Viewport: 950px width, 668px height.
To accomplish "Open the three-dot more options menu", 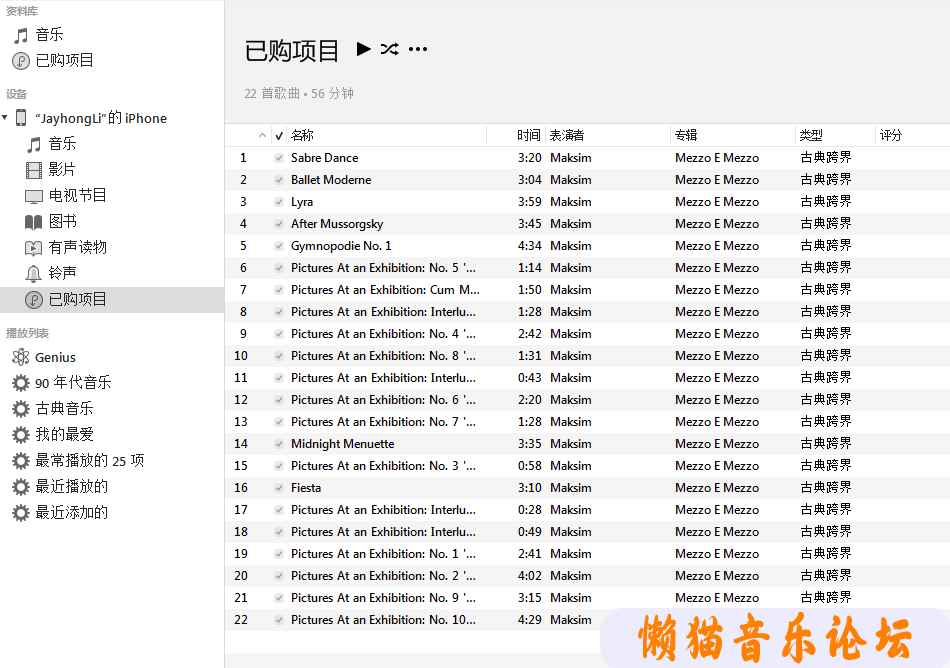I will [x=418, y=49].
